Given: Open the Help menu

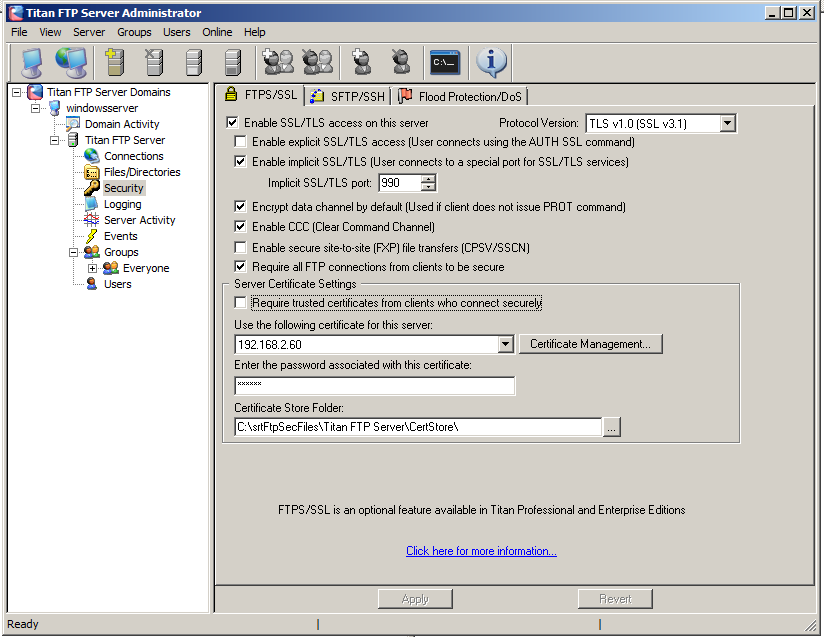Looking at the screenshot, I should pyautogui.click(x=255, y=32).
